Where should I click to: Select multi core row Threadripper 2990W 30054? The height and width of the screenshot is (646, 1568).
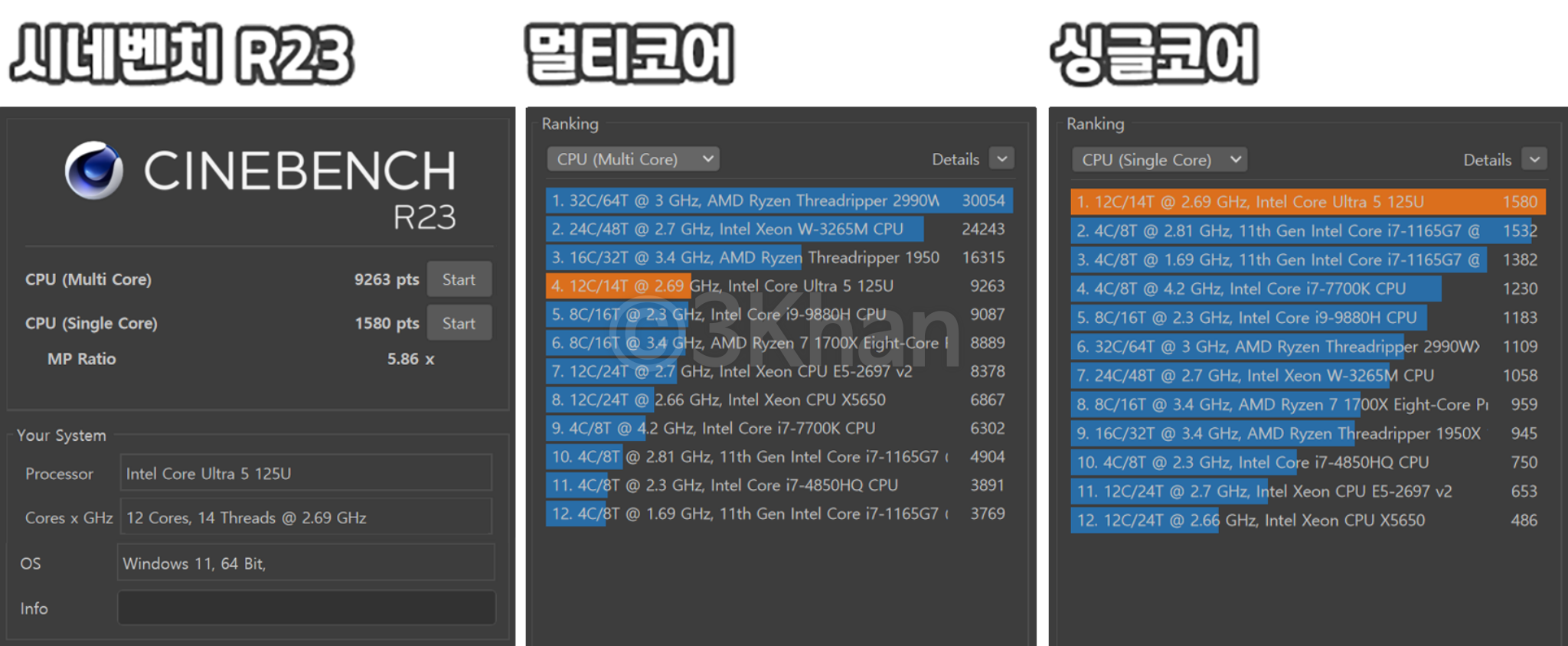pos(779,201)
